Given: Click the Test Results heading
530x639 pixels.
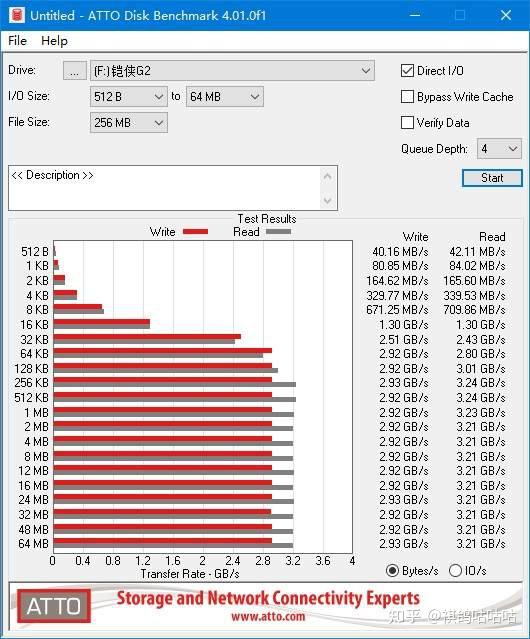Looking at the screenshot, I should (267, 219).
